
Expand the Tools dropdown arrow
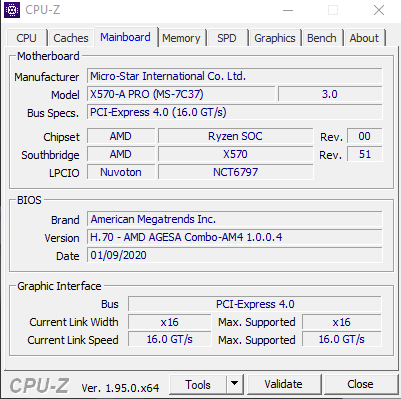pyautogui.click(x=235, y=384)
